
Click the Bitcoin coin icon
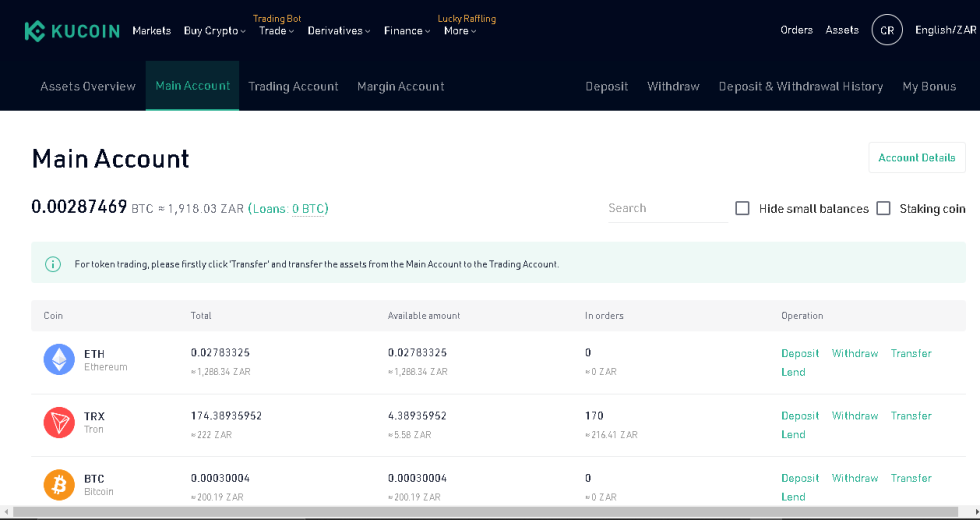pyautogui.click(x=59, y=484)
